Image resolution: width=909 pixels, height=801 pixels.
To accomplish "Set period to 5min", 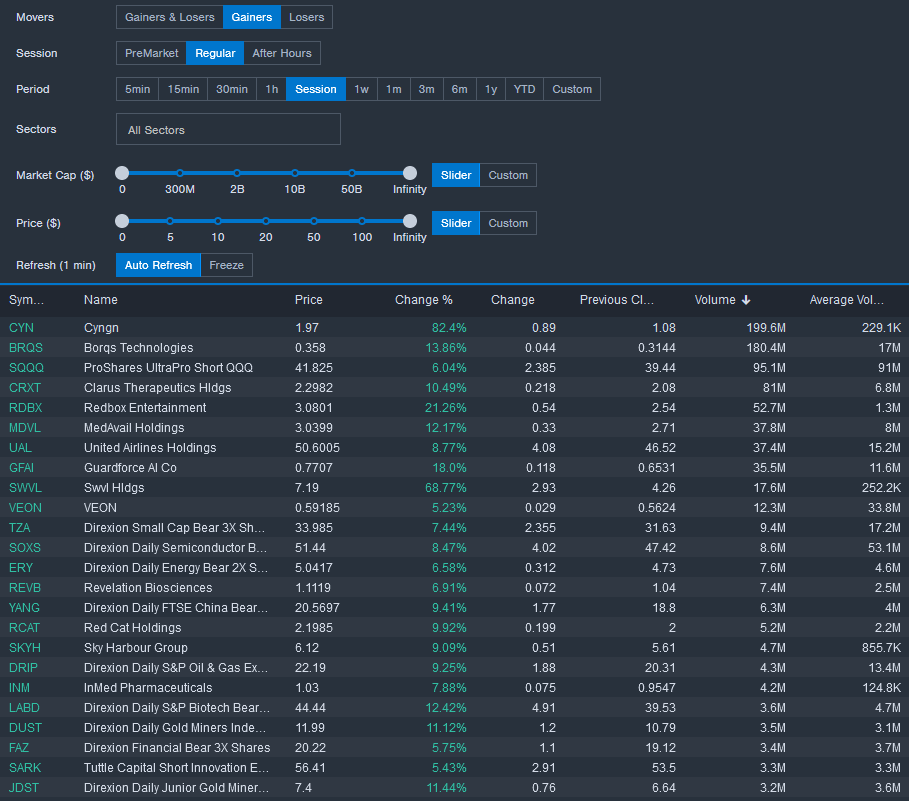I will (137, 89).
